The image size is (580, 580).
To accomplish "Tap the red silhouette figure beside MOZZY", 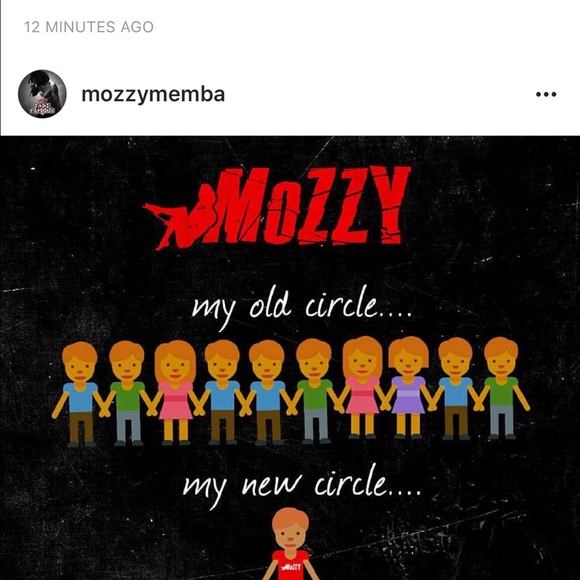I will pyautogui.click(x=180, y=218).
